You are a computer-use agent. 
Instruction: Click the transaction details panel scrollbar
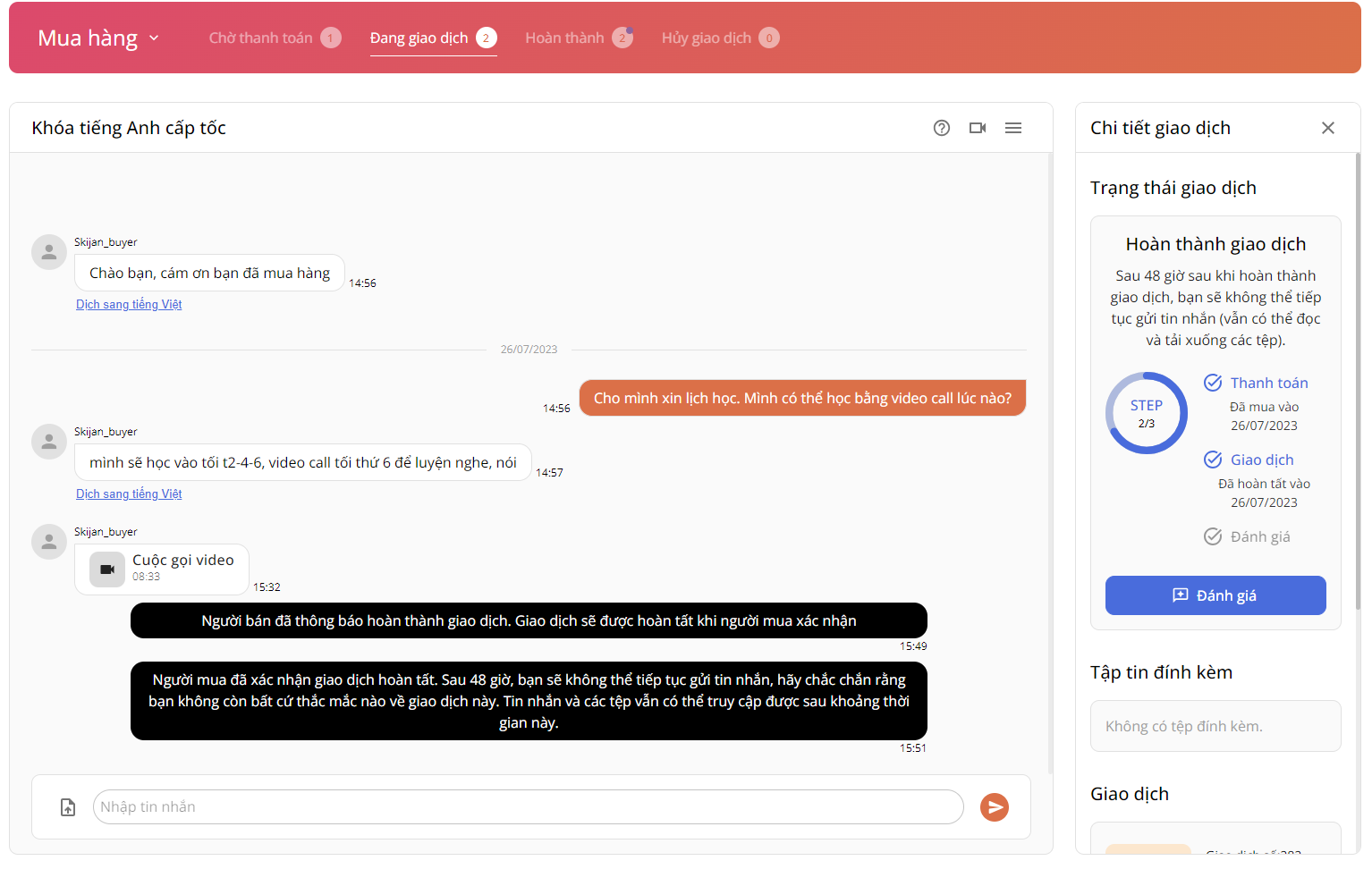(1358, 382)
